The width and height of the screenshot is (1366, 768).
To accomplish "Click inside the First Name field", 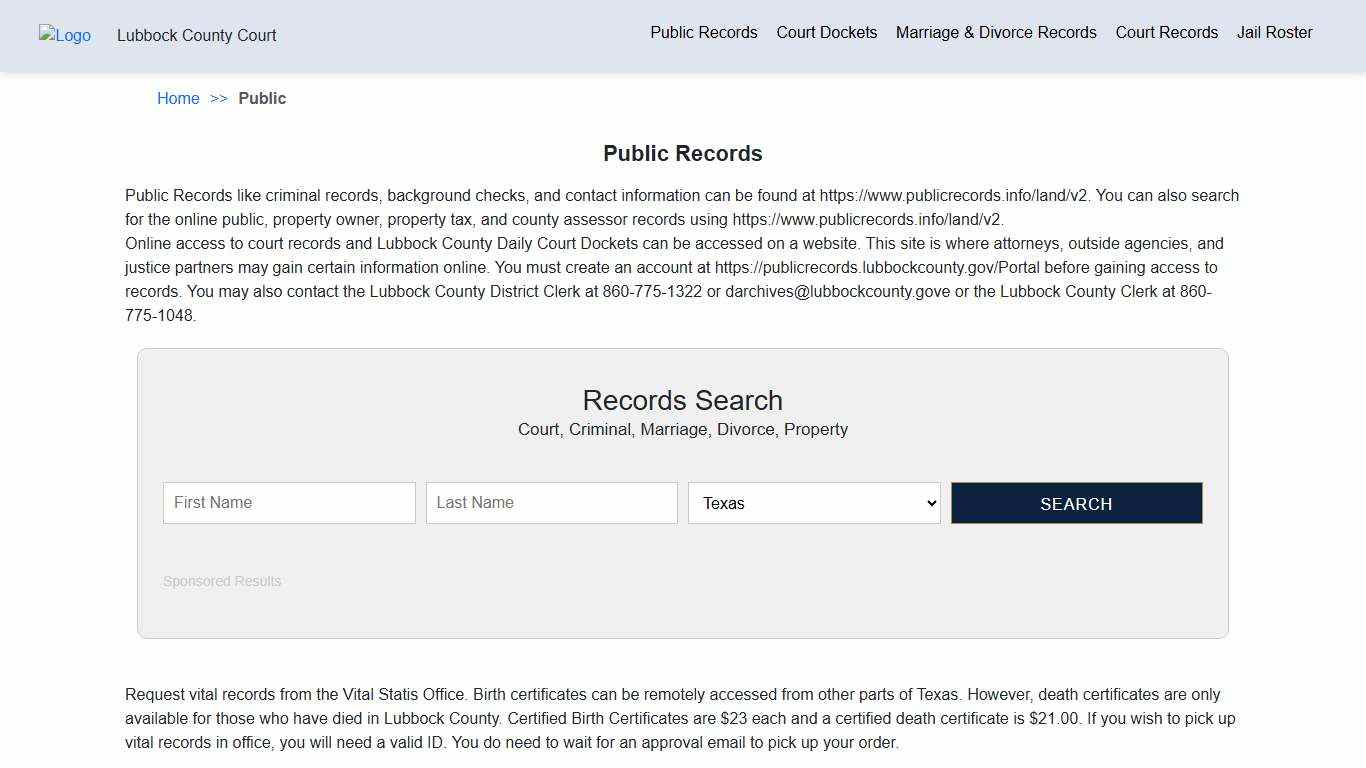I will pos(289,503).
